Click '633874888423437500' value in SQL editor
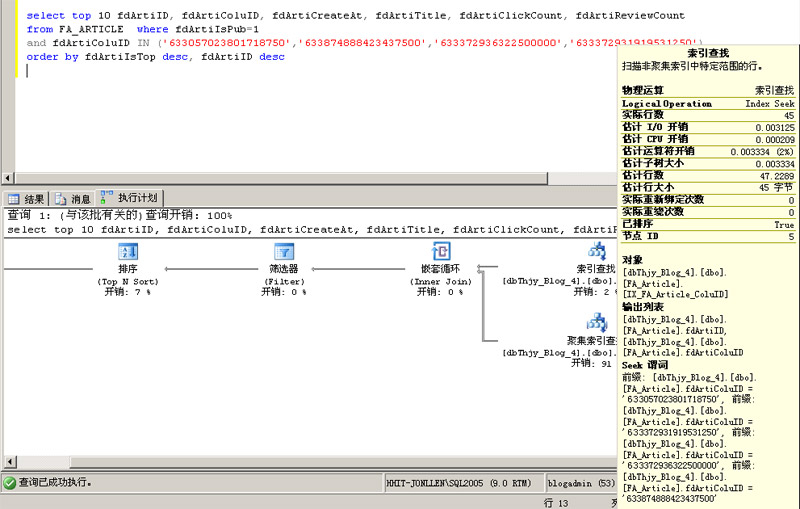Screen dimensions: 800x509 click(x=362, y=43)
